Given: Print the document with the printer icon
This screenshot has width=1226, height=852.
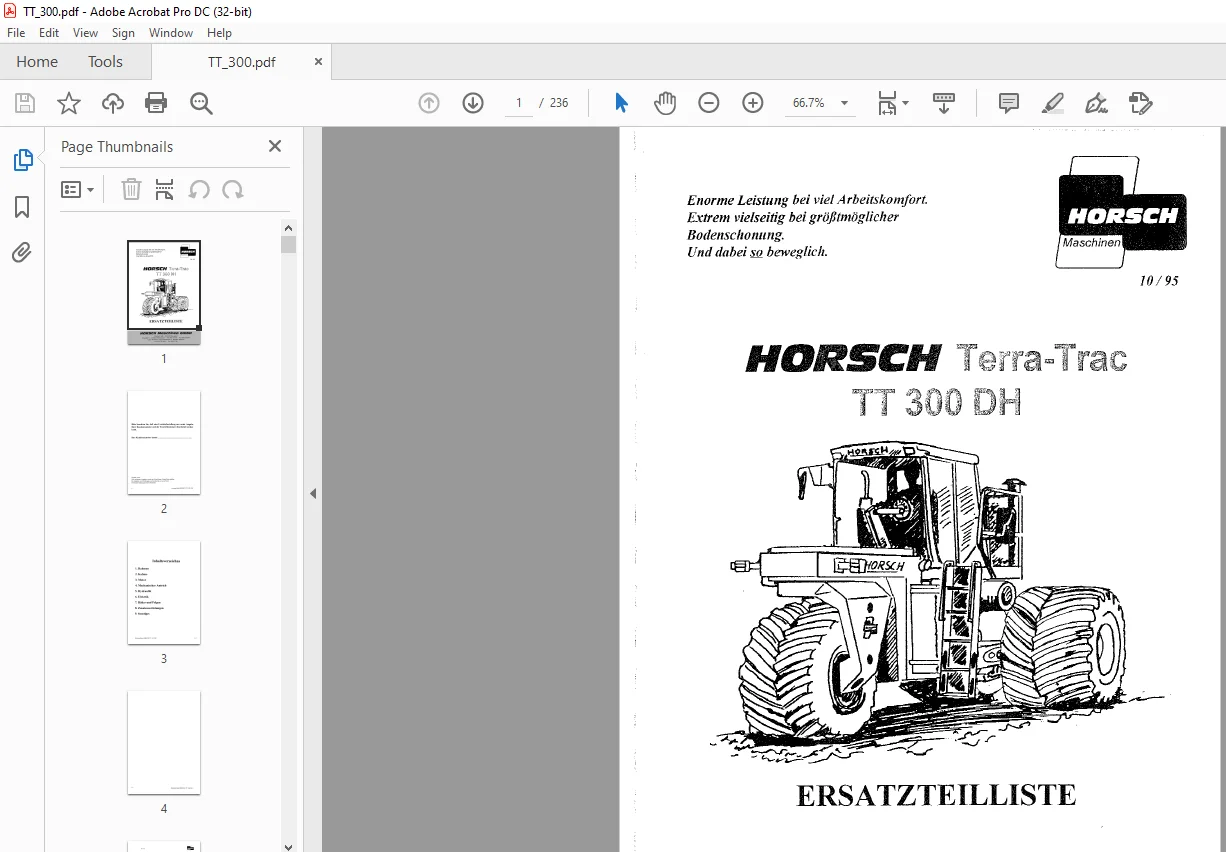Looking at the screenshot, I should point(156,103).
